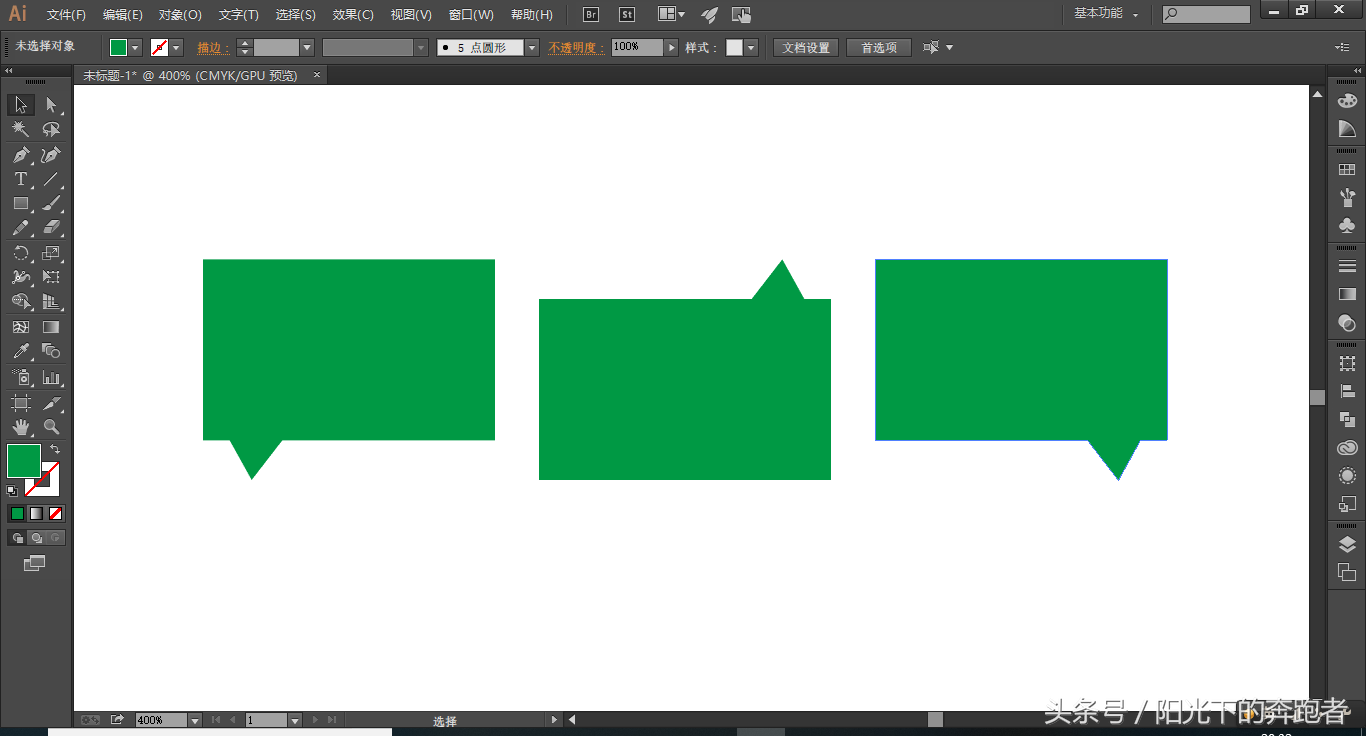Open the Layers panel icon
Image resolution: width=1366 pixels, height=736 pixels.
[1347, 545]
